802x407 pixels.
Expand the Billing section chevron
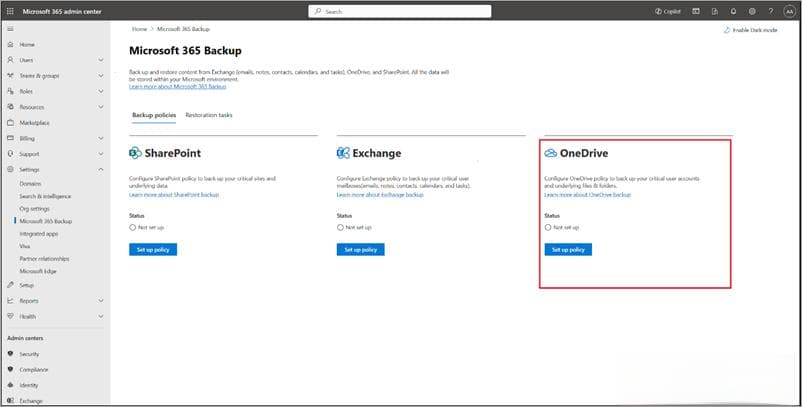click(101, 138)
